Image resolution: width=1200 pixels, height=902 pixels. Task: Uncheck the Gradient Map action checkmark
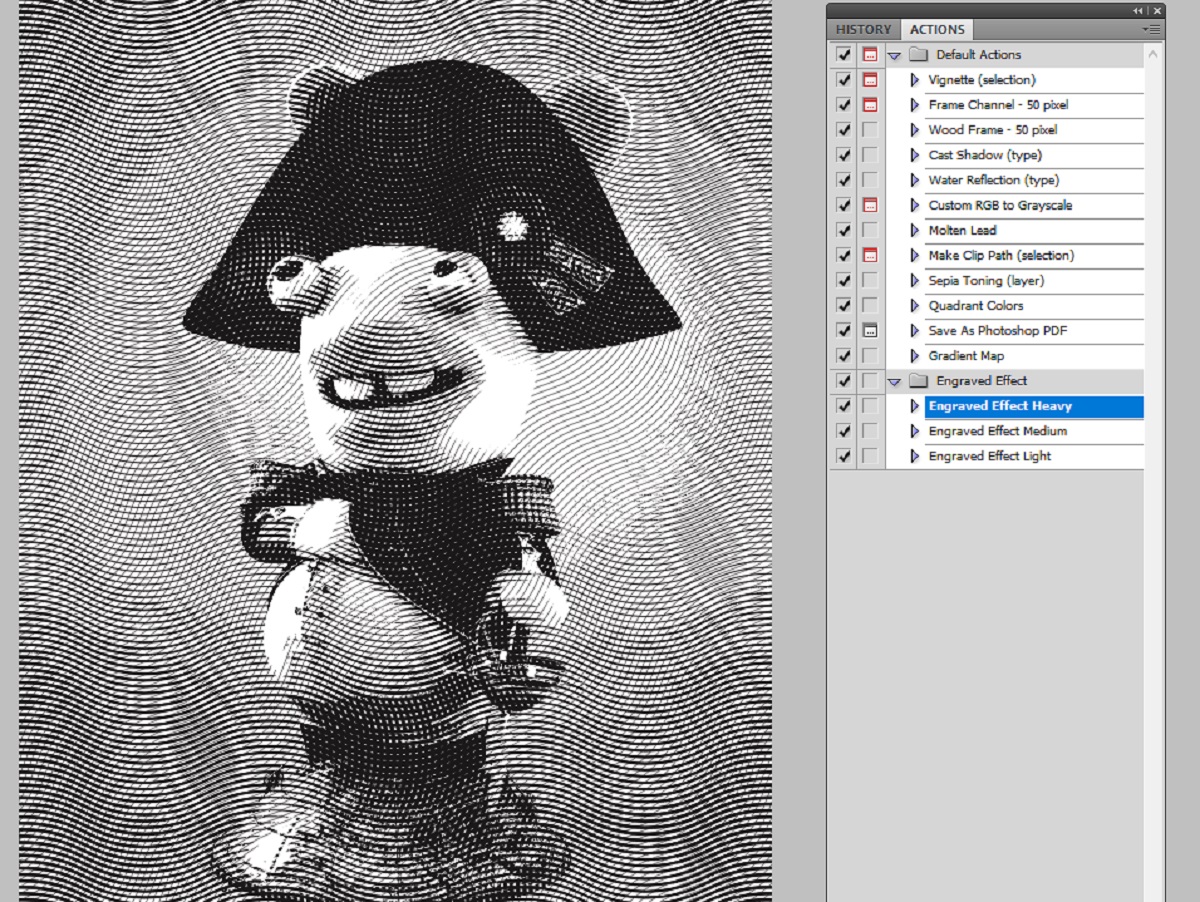844,355
